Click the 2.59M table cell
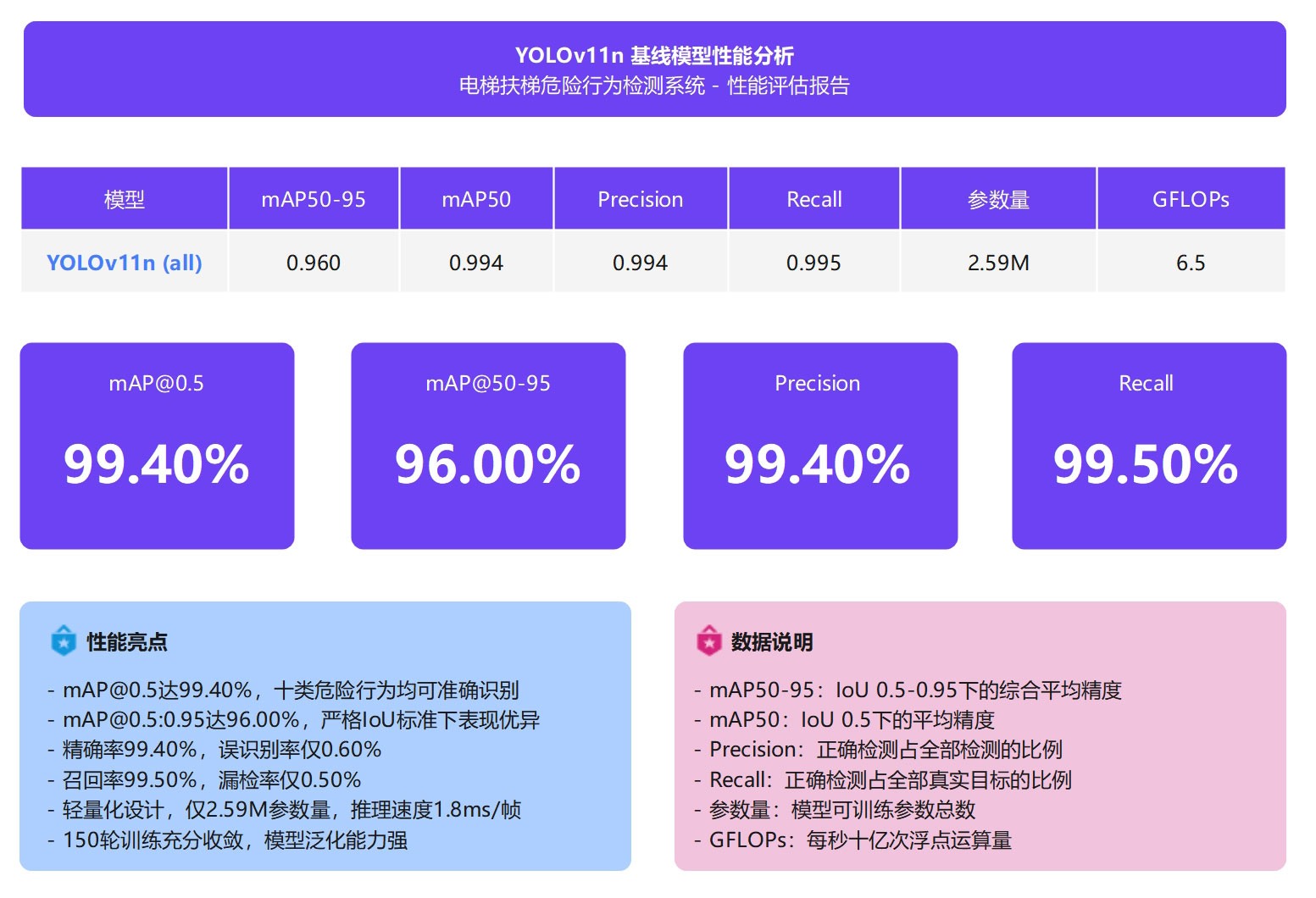 pos(998,263)
